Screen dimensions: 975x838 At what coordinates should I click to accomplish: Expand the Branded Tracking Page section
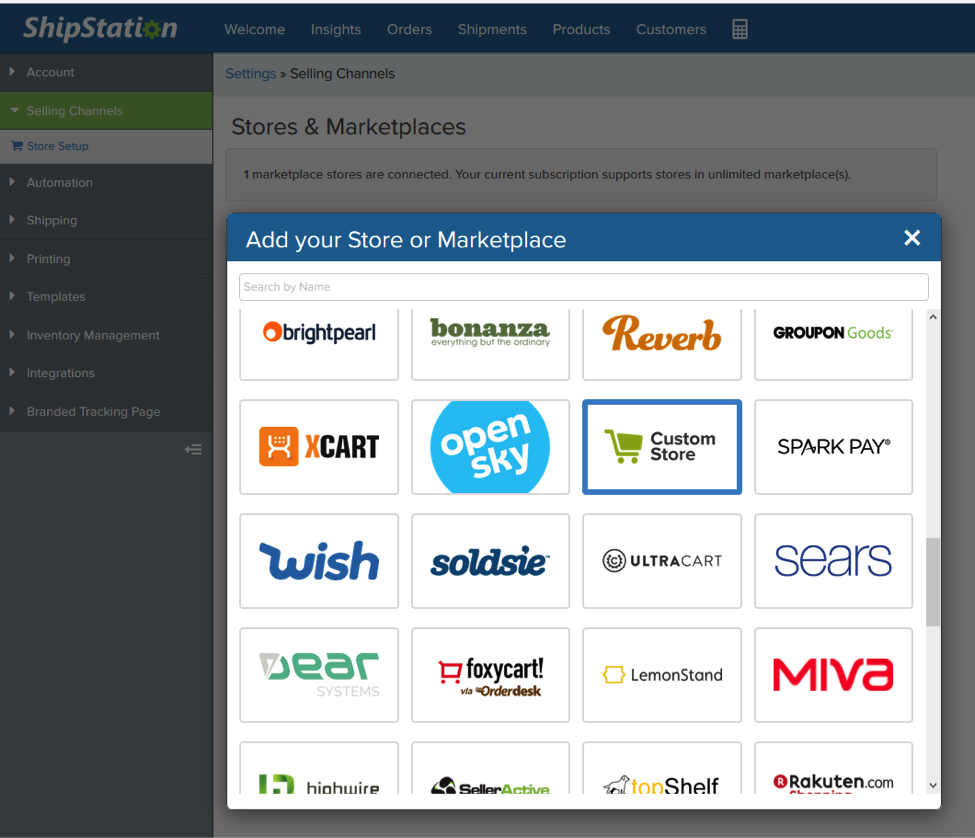[x=106, y=412]
